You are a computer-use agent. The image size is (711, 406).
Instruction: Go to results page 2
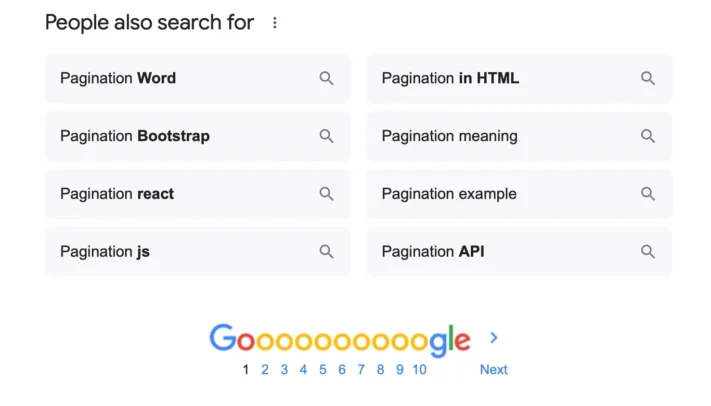pyautogui.click(x=265, y=370)
